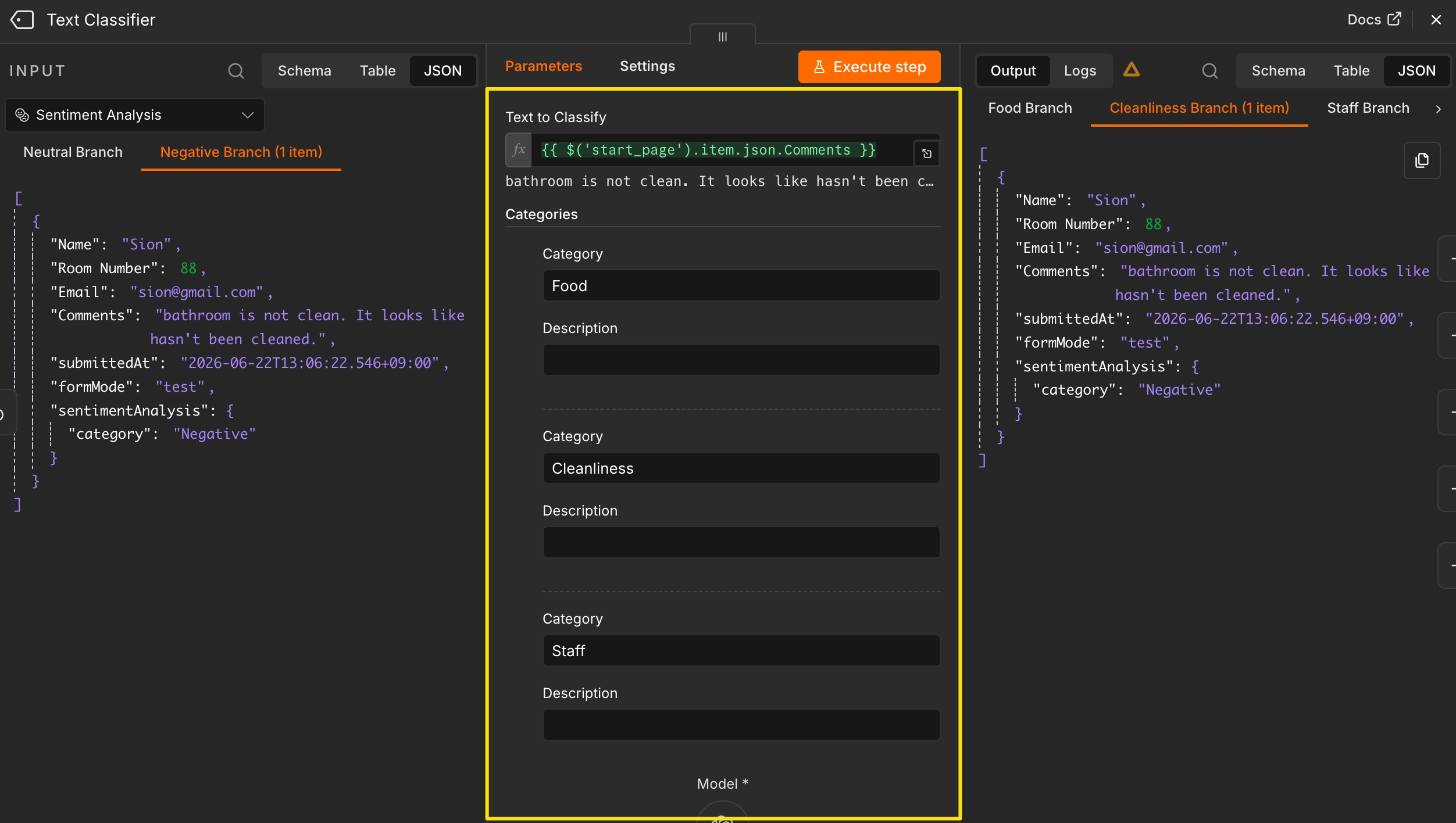Open the Docs external link
Screen dimensions: 1456x823
(x=1374, y=20)
